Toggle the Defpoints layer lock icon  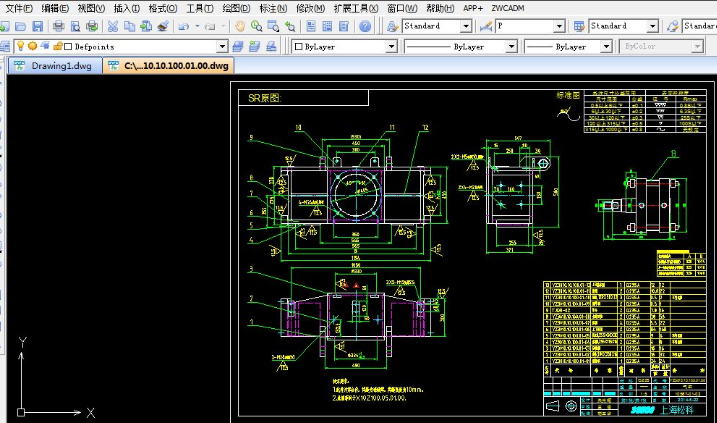pos(56,46)
